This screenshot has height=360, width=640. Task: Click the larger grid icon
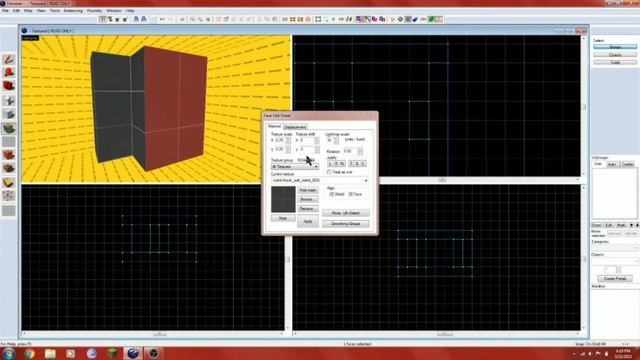tap(125, 19)
